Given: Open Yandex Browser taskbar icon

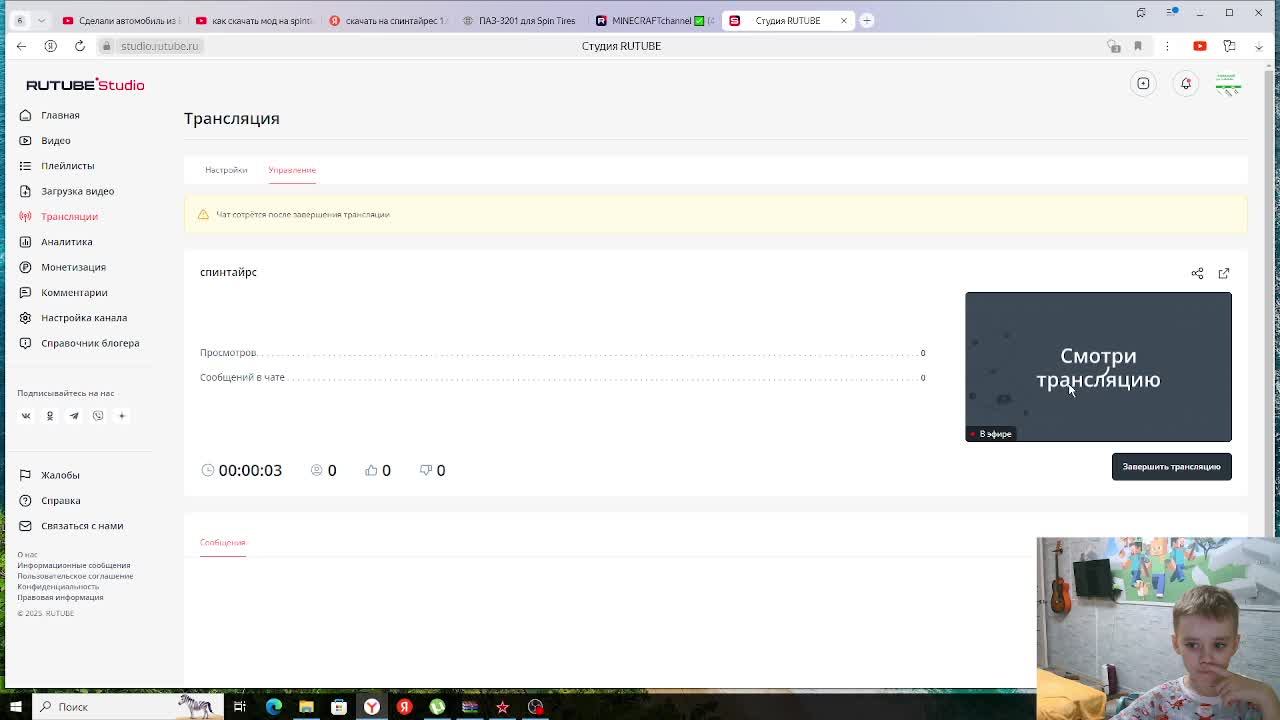Looking at the screenshot, I should click(371, 707).
